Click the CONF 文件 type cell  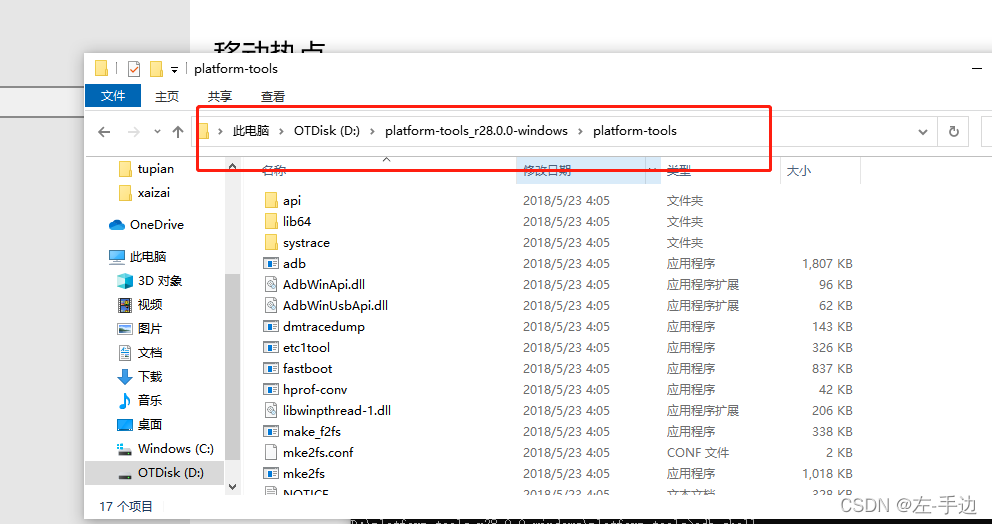698,452
